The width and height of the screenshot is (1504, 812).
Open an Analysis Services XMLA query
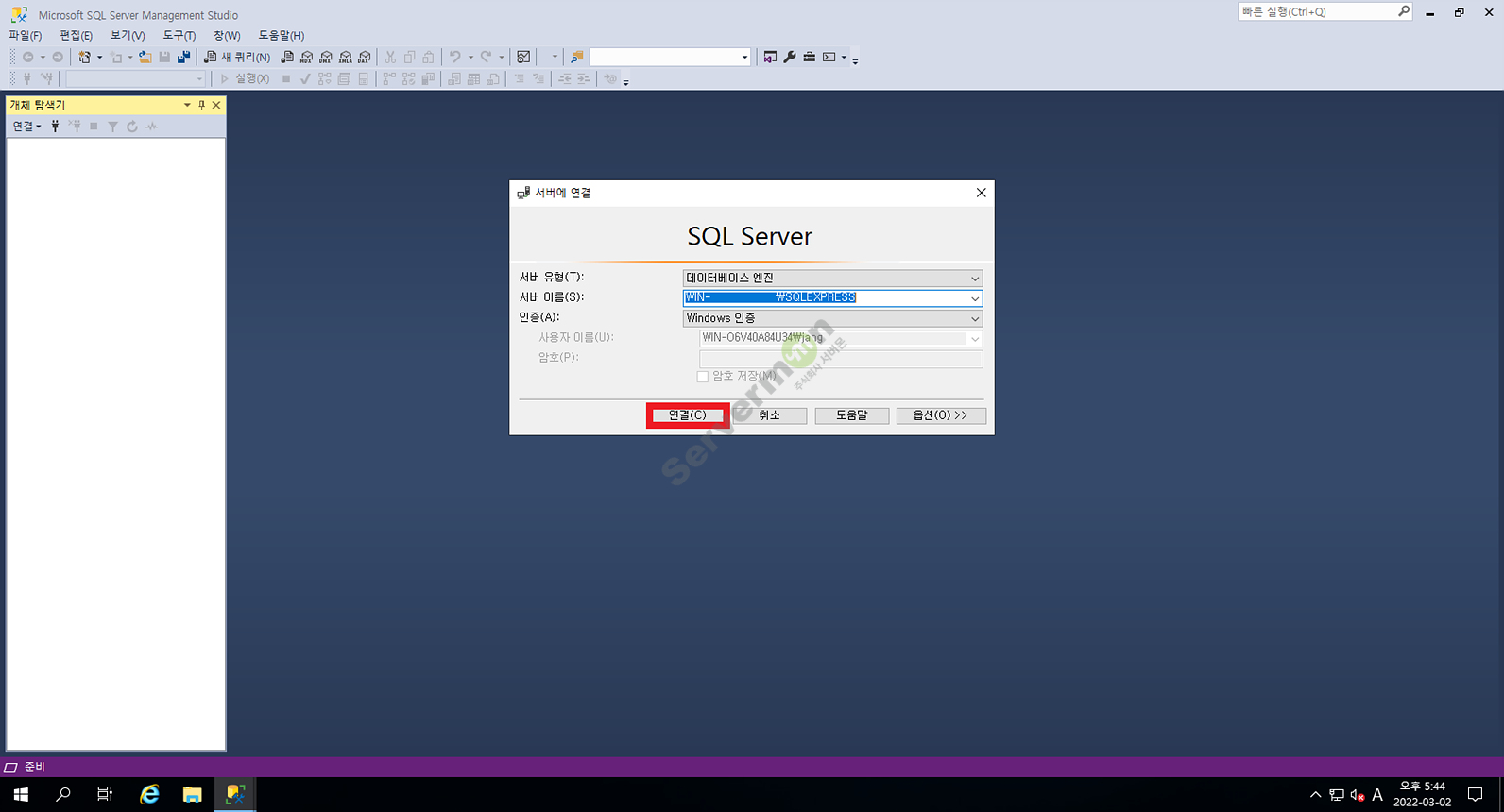coord(345,57)
